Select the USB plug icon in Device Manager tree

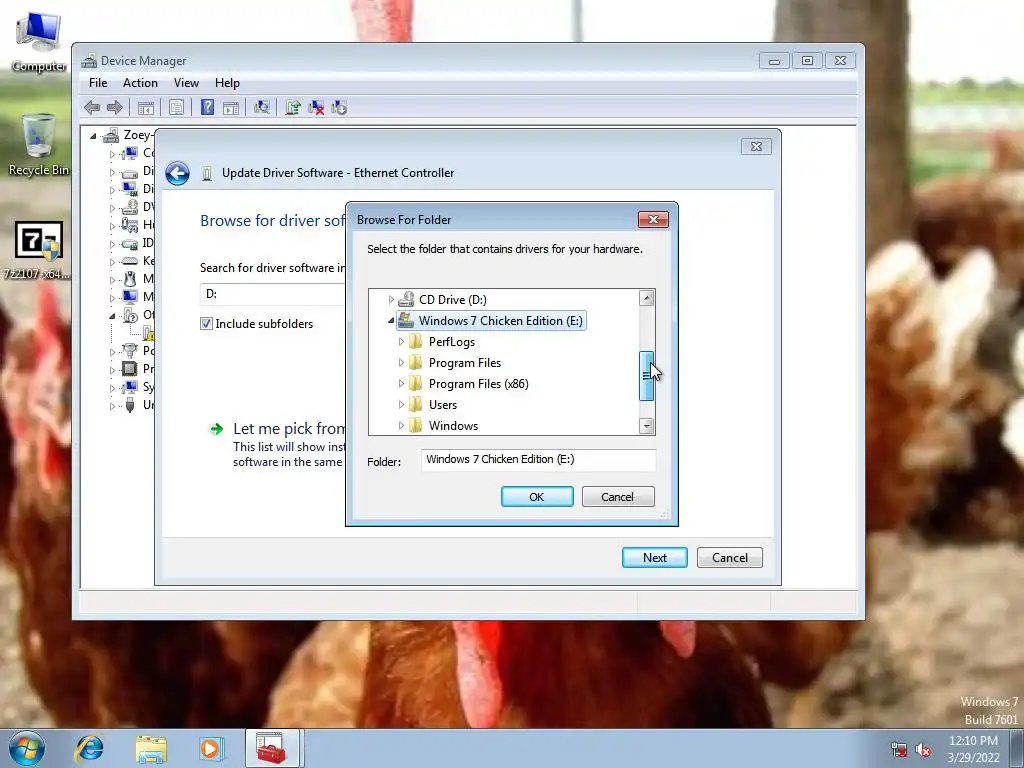(x=130, y=405)
